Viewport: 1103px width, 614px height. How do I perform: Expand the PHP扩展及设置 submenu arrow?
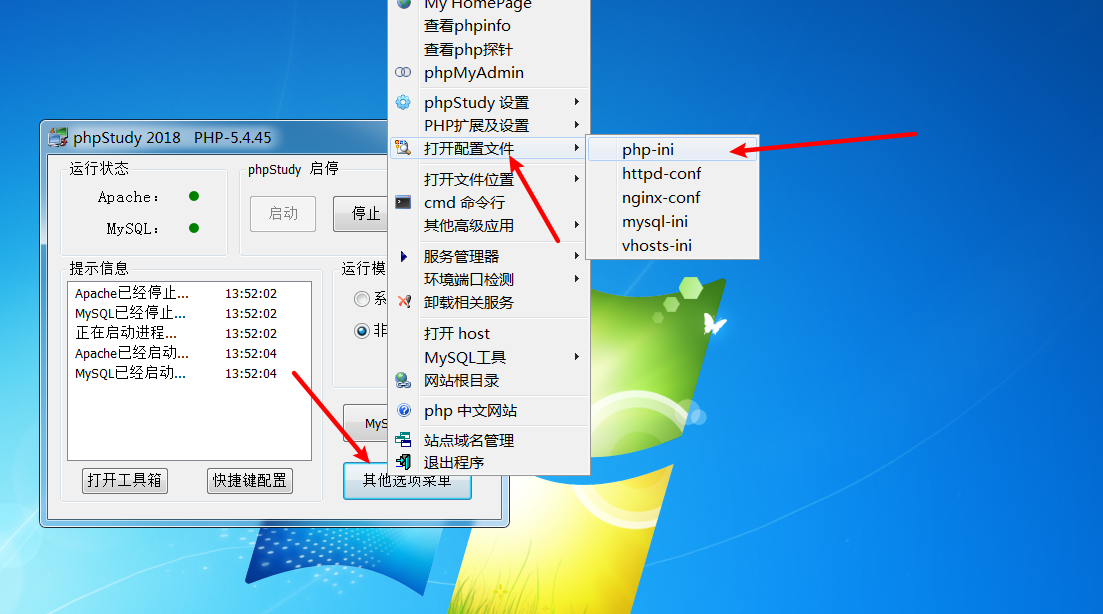577,125
